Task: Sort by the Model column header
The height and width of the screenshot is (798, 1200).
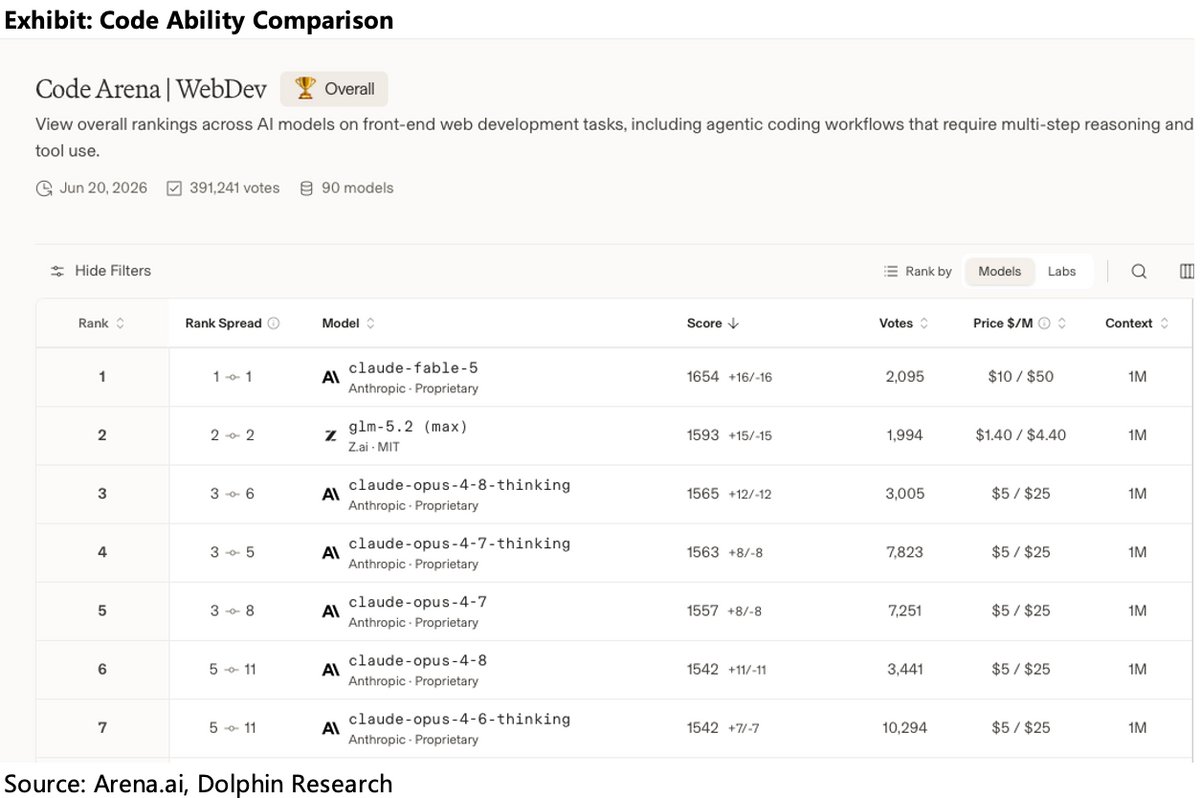Action: point(349,323)
